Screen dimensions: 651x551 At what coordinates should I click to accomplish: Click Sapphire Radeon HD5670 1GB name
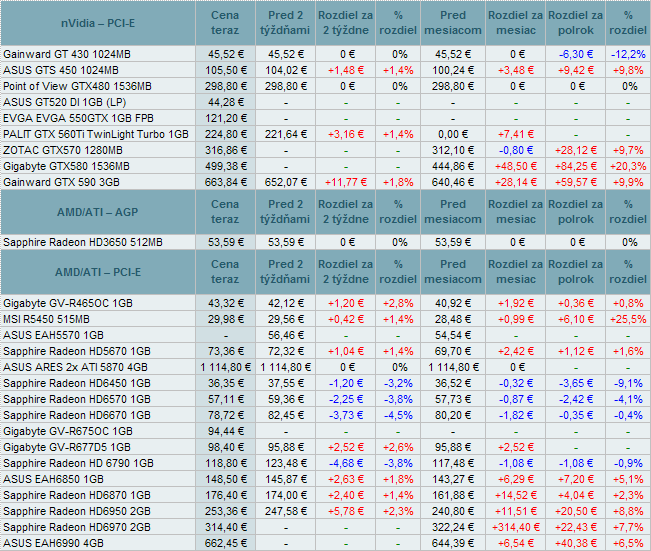pos(77,351)
